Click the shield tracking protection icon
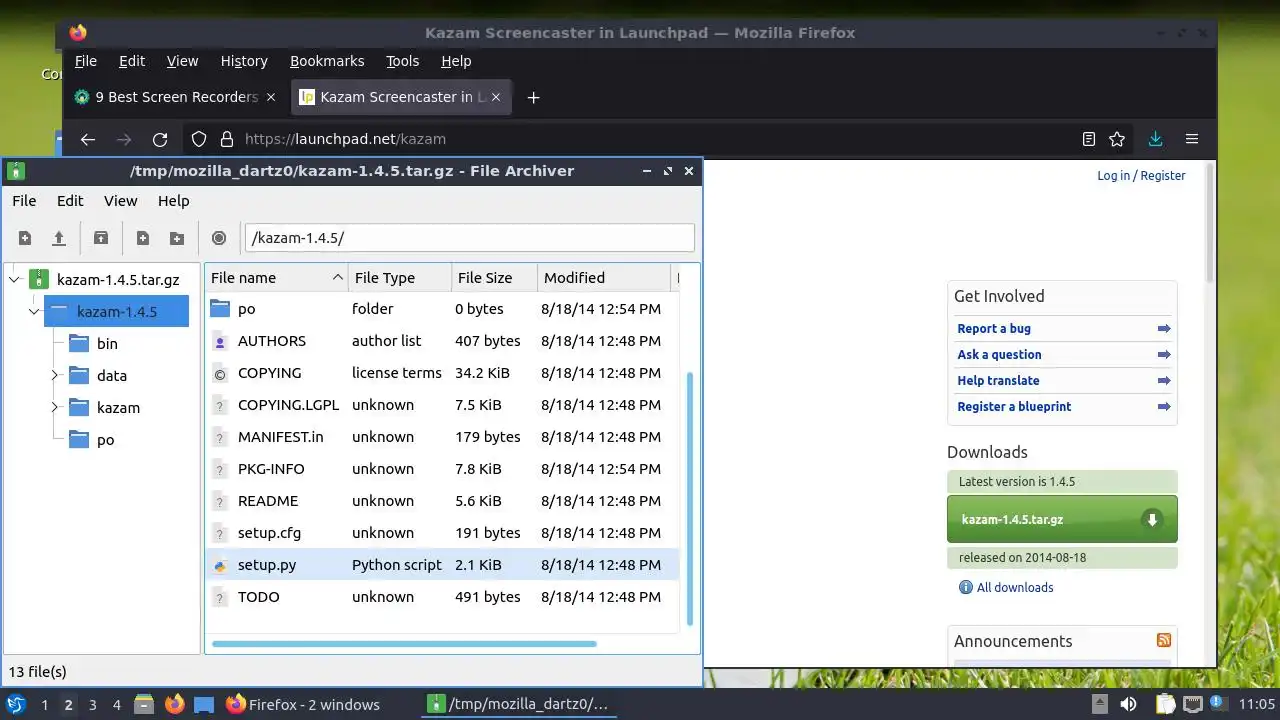This screenshot has width=1280, height=720. [199, 139]
